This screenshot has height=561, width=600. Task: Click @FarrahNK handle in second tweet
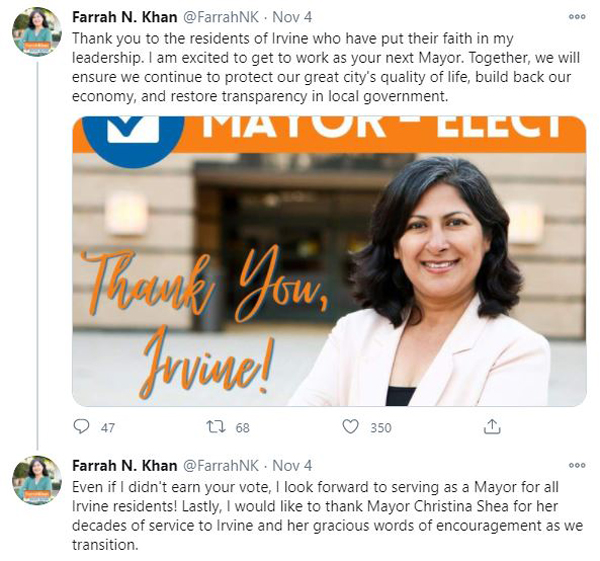pos(221,466)
